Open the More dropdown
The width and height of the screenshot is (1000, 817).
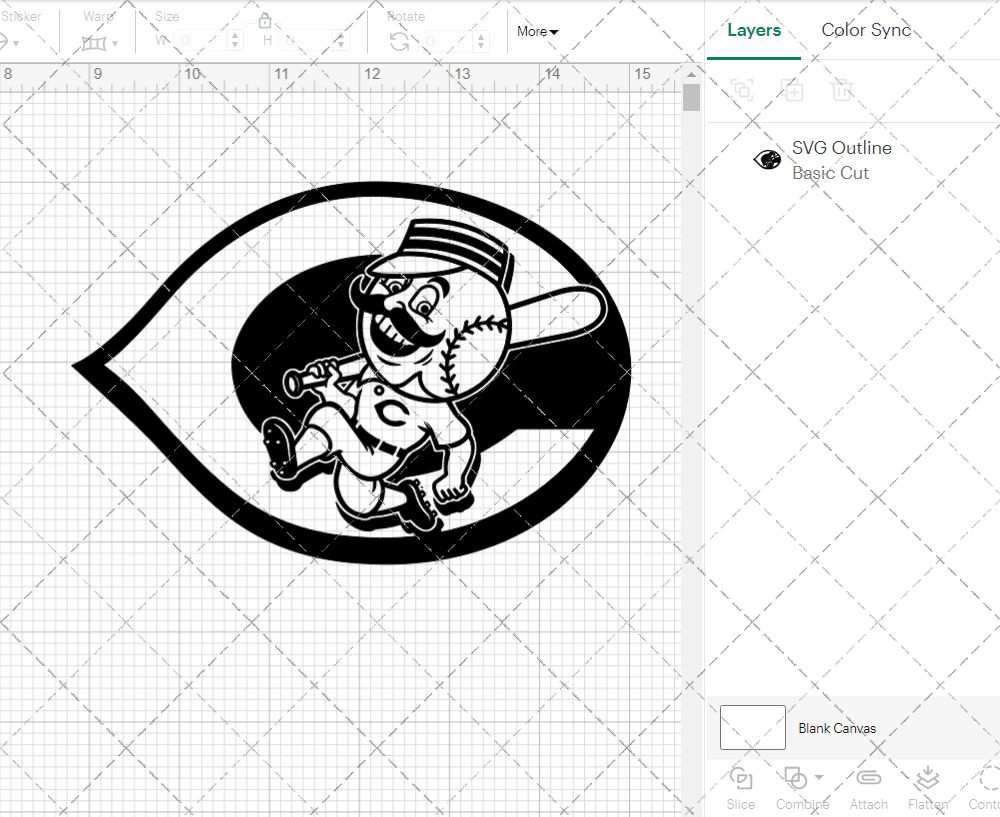[x=537, y=31]
